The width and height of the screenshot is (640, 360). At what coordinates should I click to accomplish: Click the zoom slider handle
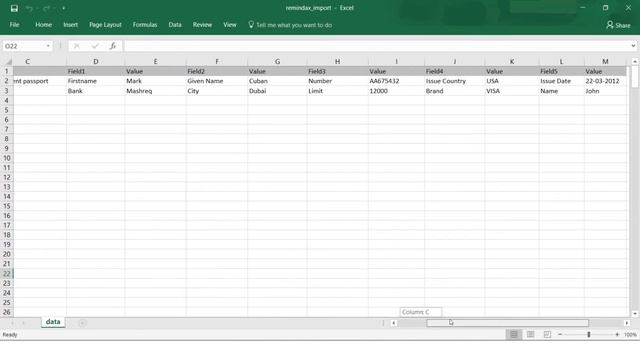pyautogui.click(x=589, y=335)
